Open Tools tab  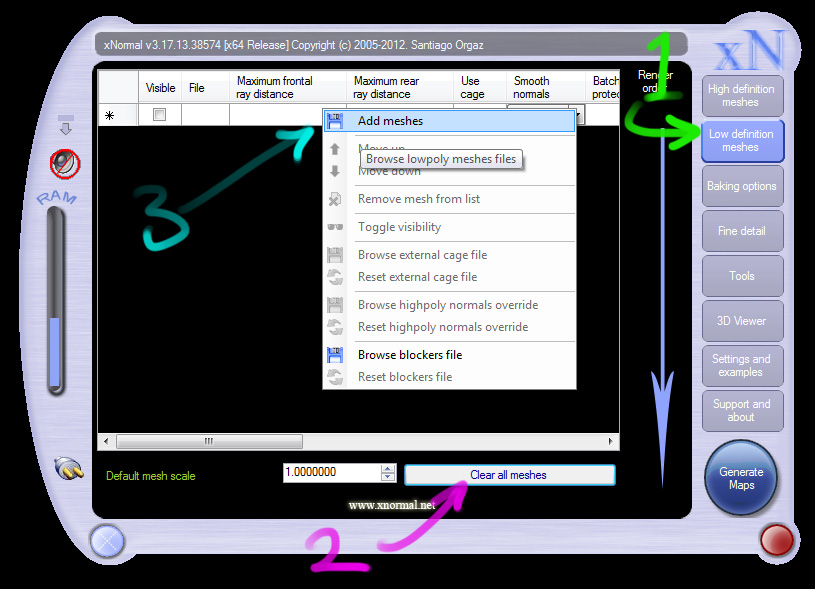coord(742,276)
